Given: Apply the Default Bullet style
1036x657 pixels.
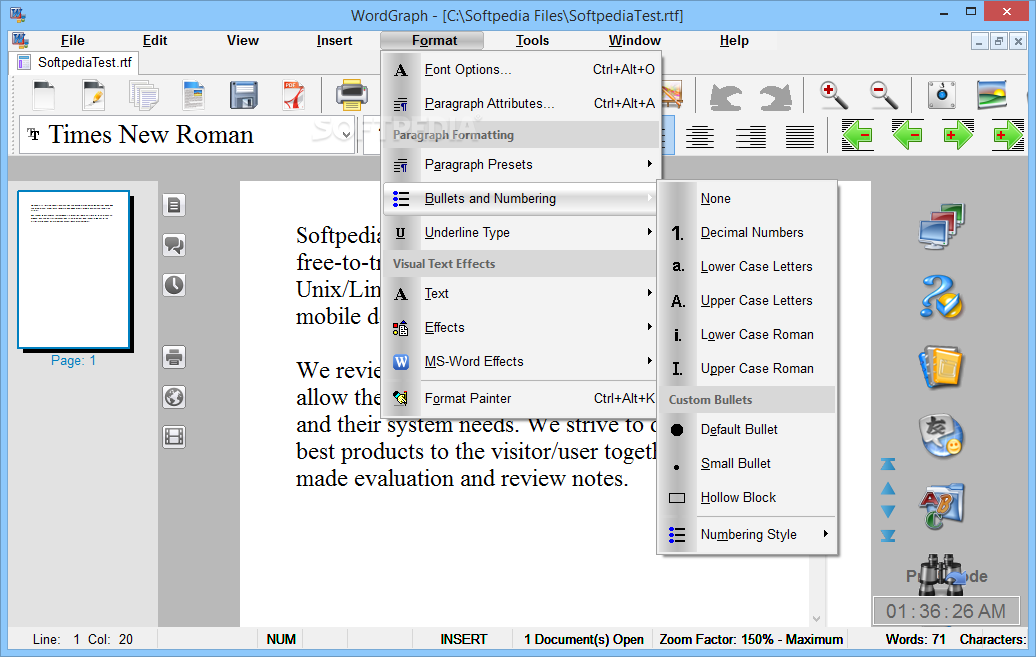Looking at the screenshot, I should (748, 430).
